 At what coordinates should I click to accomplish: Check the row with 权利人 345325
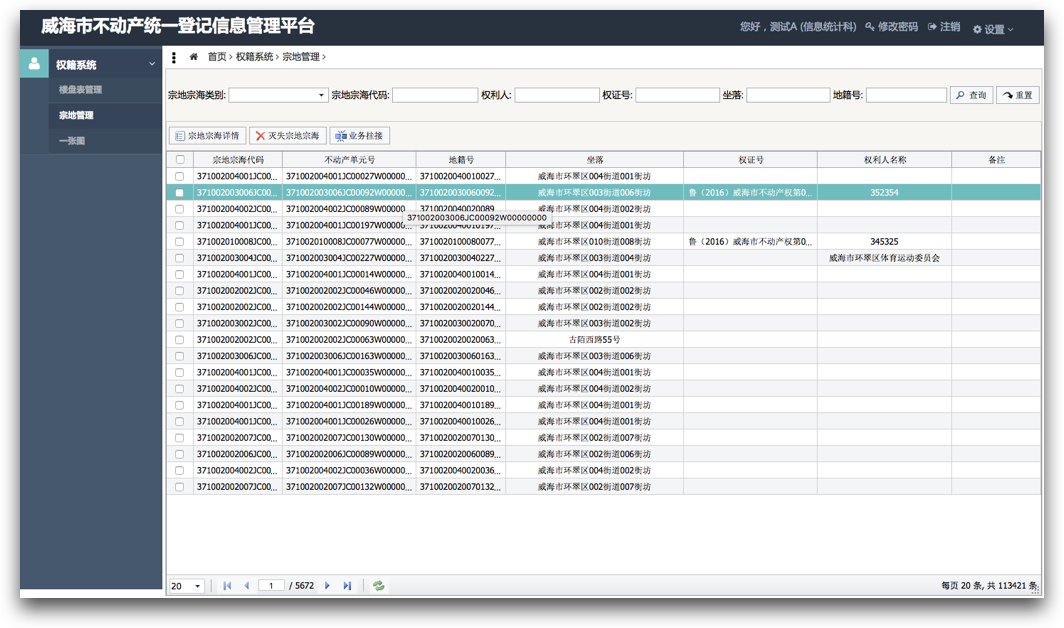pyautogui.click(x=180, y=242)
